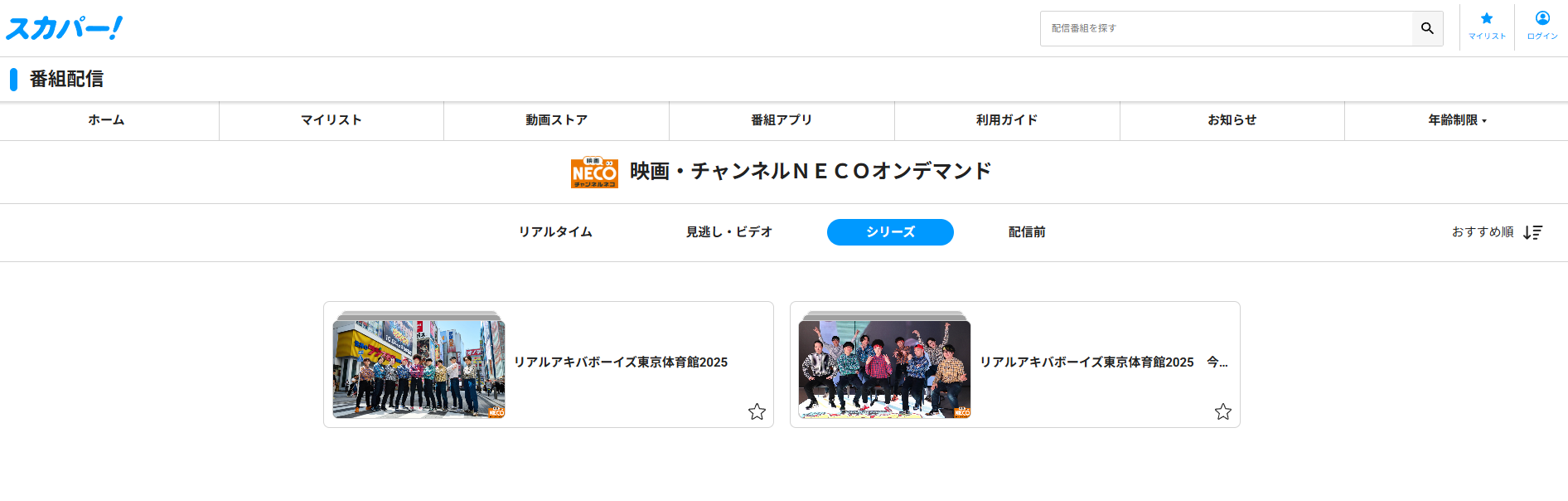Click the スカパー! logo

[x=65, y=28]
